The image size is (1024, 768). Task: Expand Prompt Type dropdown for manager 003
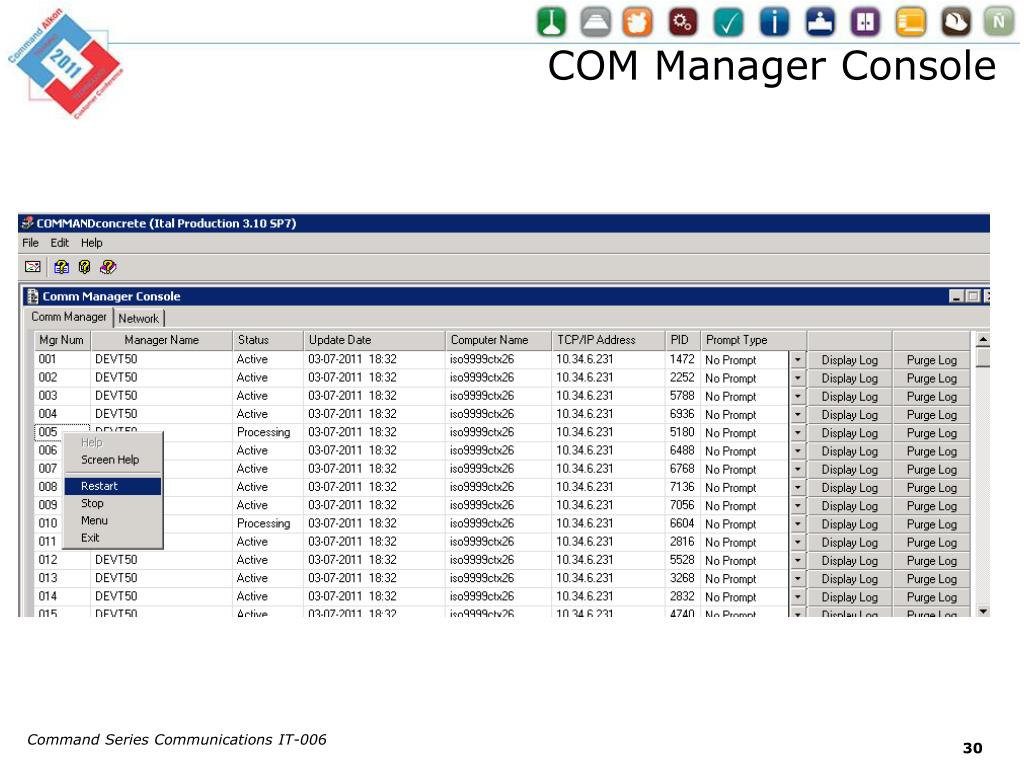[x=797, y=396]
